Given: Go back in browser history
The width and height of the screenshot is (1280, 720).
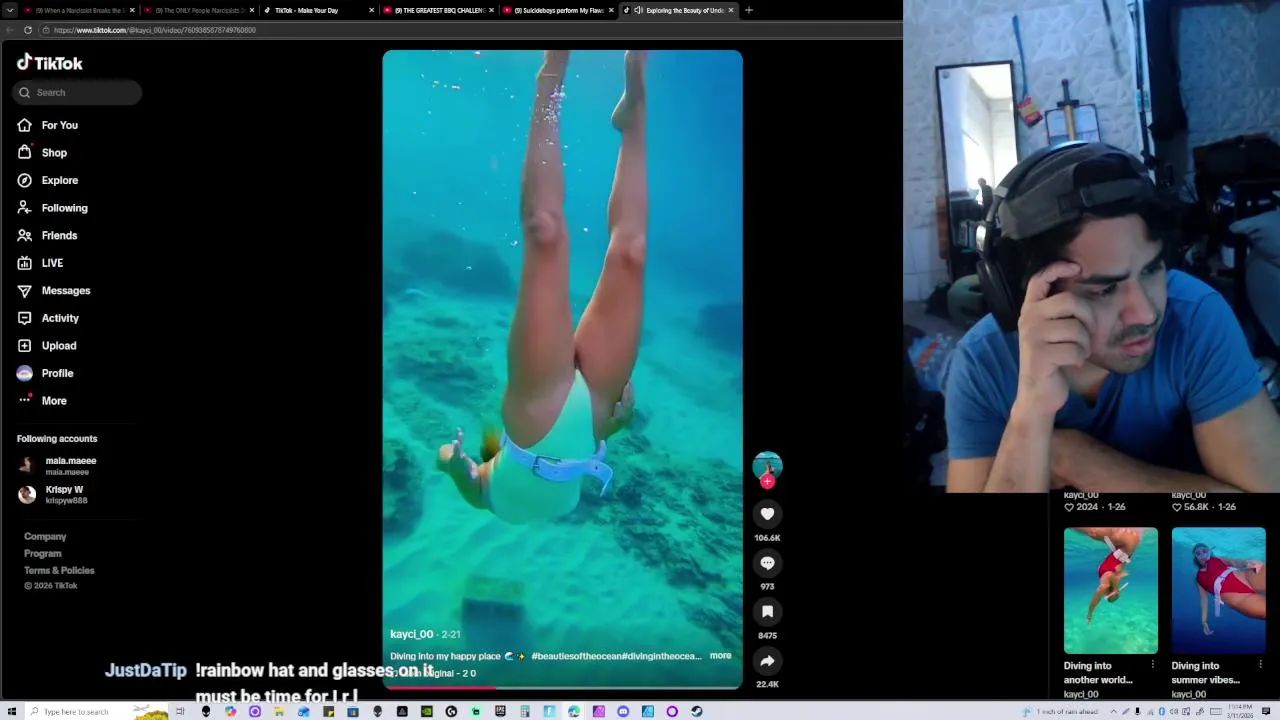Looking at the screenshot, I should click(10, 30).
